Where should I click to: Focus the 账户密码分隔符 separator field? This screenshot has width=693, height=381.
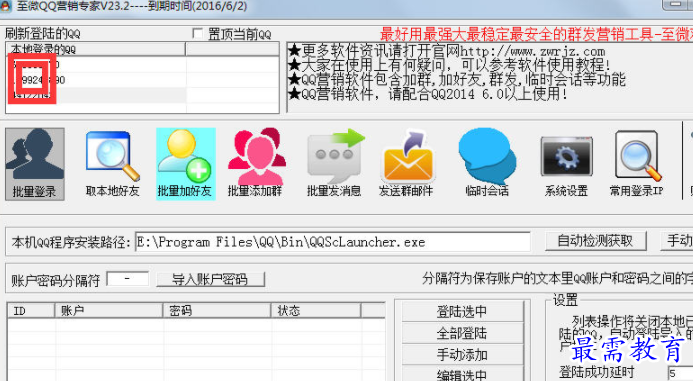click(128, 279)
